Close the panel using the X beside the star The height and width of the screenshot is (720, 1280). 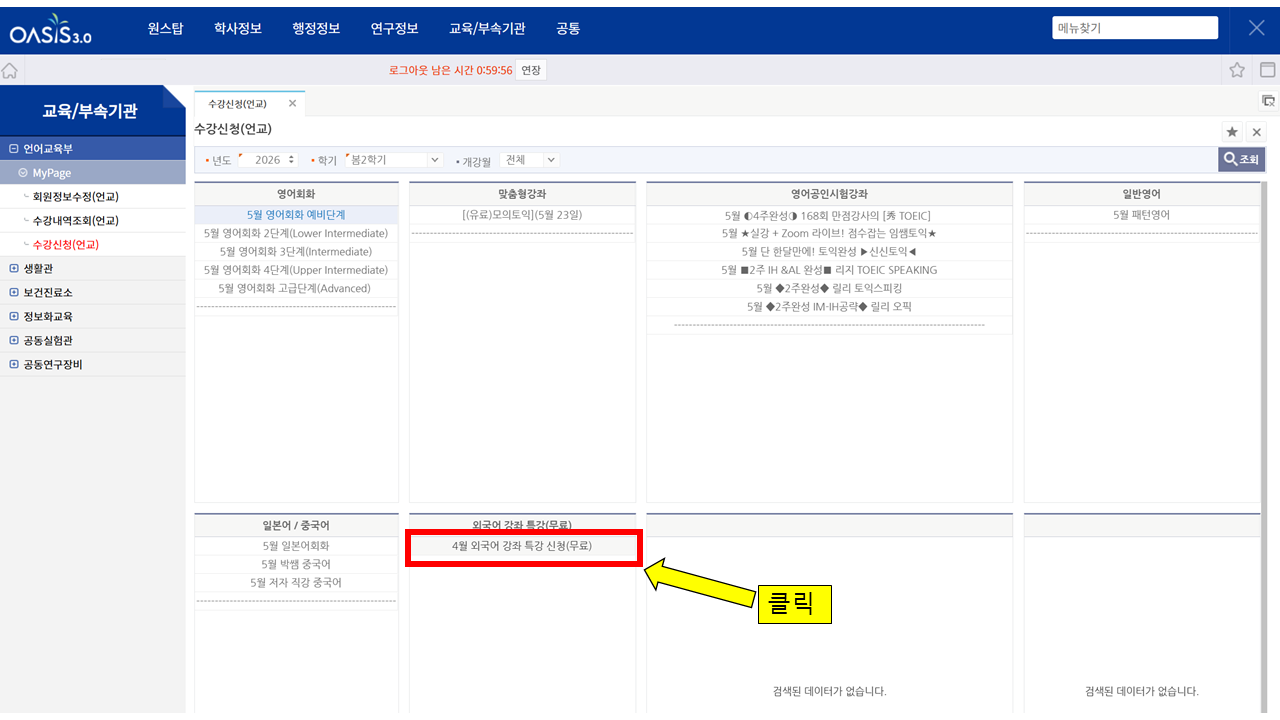pos(1256,132)
